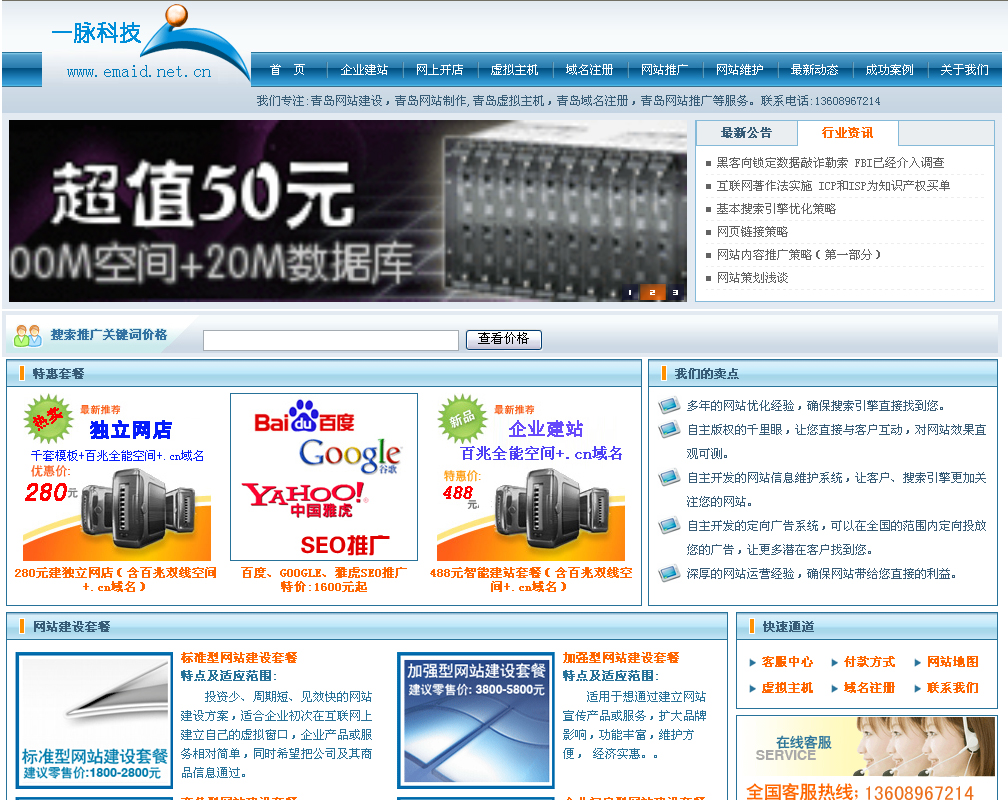Read the FBI已经介入调查 hacker news item
Viewport: 1008px width, 800px height.
[x=831, y=163]
